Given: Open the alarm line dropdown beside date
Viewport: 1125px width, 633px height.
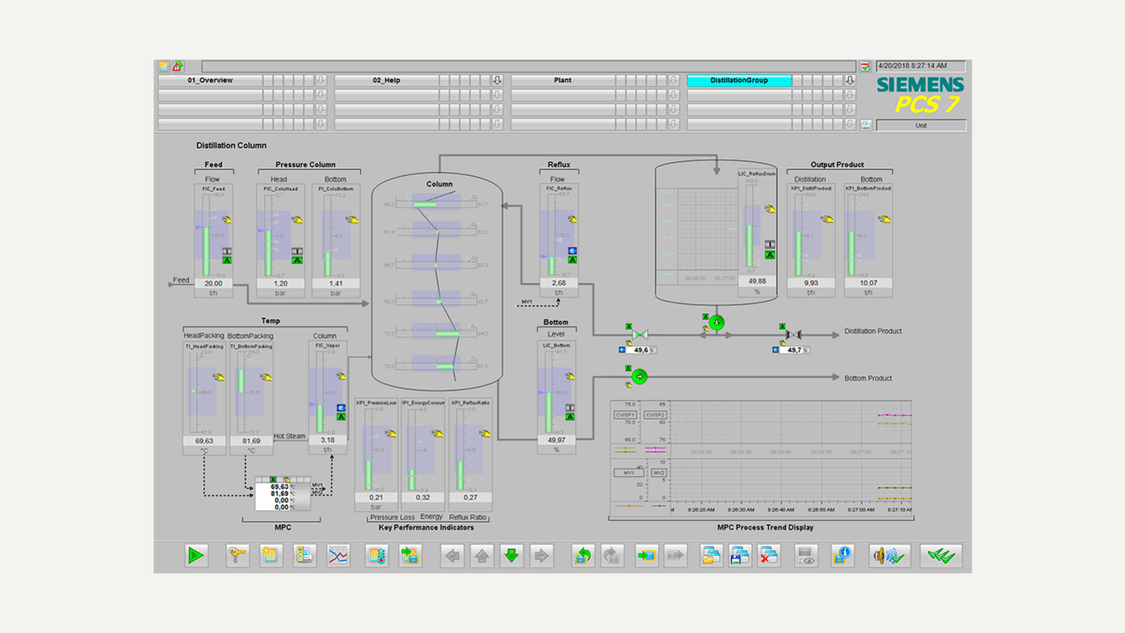Looking at the screenshot, I should click(x=865, y=66).
